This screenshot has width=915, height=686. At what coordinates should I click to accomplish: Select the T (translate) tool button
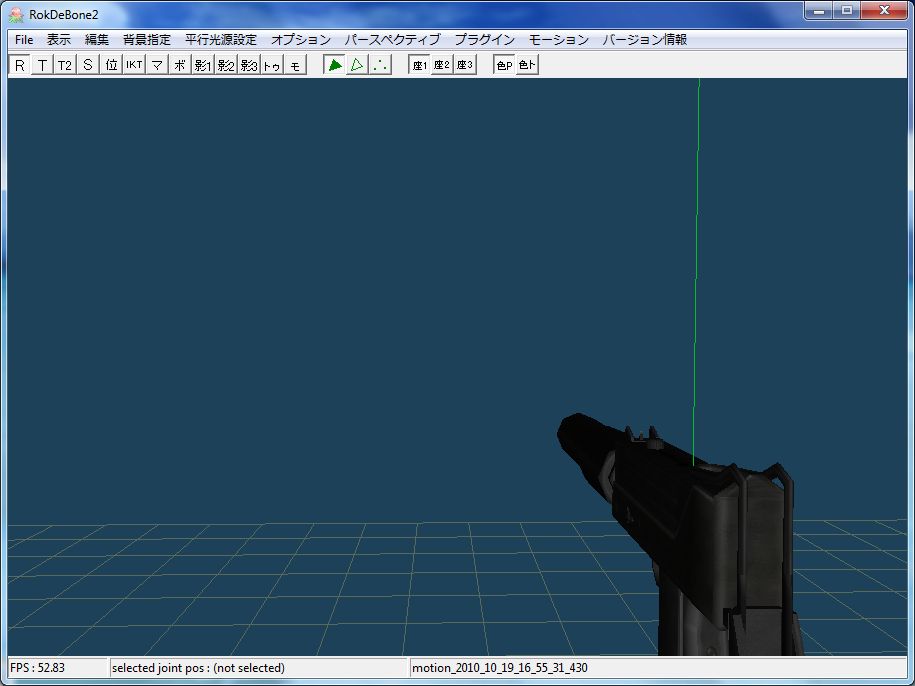(42, 65)
